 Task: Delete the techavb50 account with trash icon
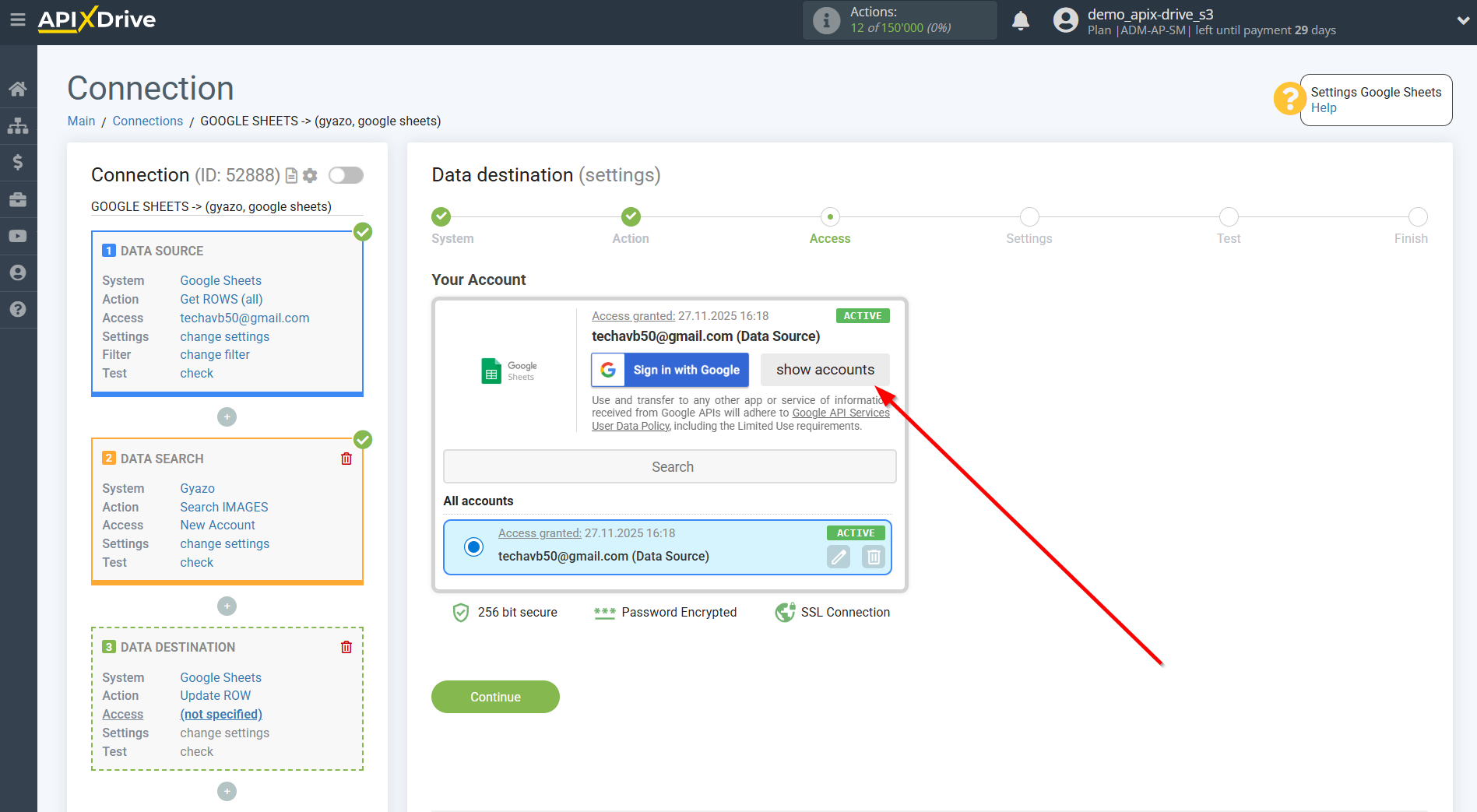[873, 557]
